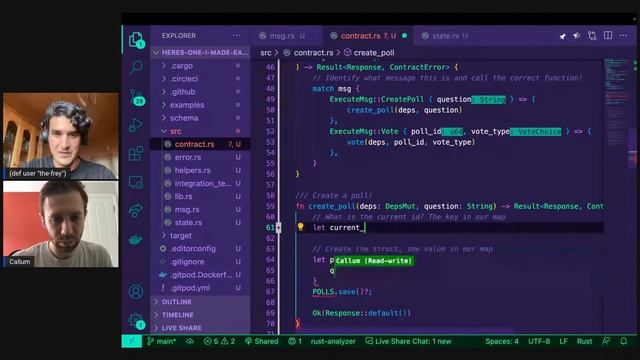Open editor more actions ellipsis
640x360 pixels.
coord(623,36)
